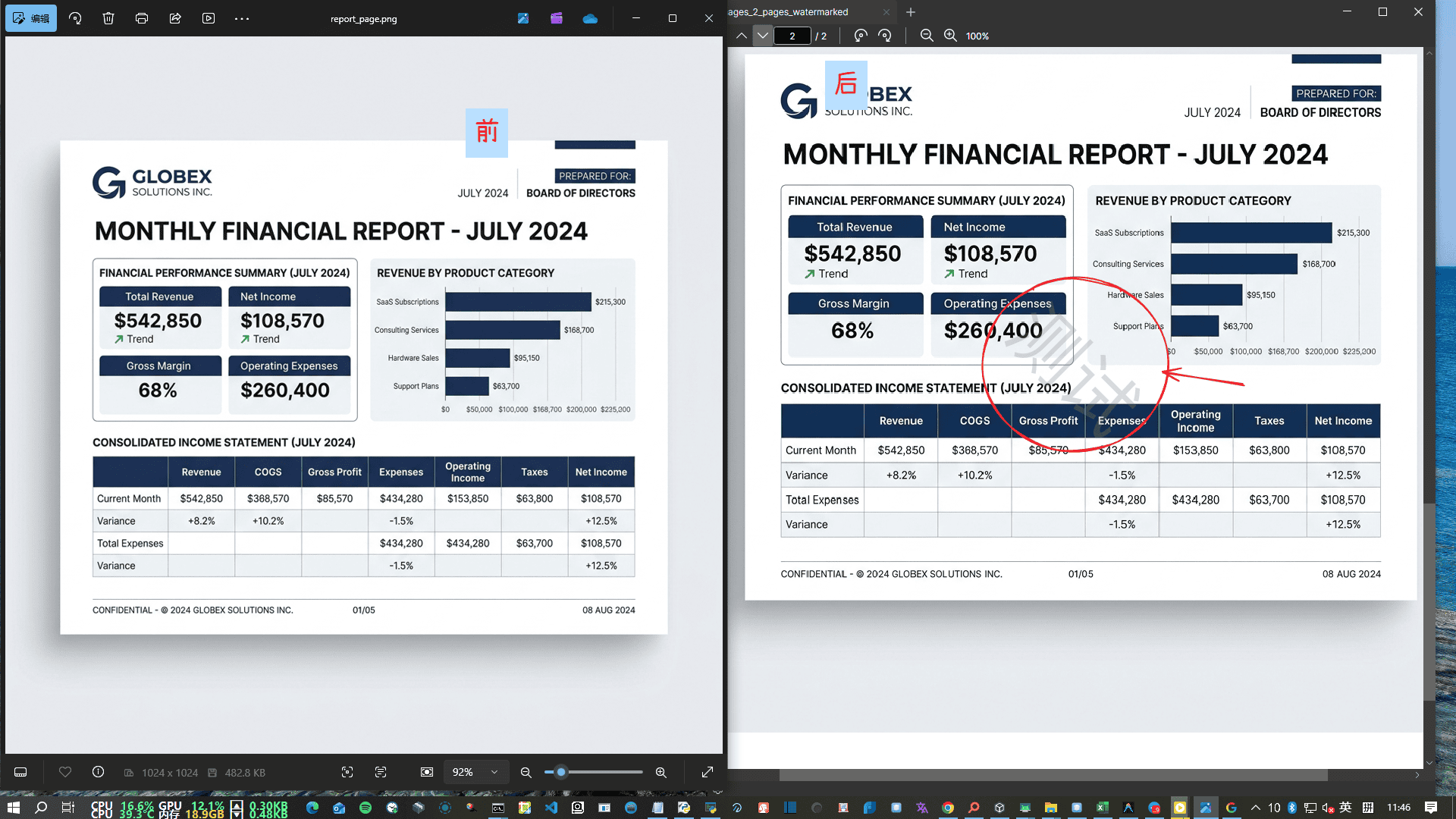The height and width of the screenshot is (819, 1456).
Task: Click the print icon in Photos toolbar
Action: click(x=142, y=18)
